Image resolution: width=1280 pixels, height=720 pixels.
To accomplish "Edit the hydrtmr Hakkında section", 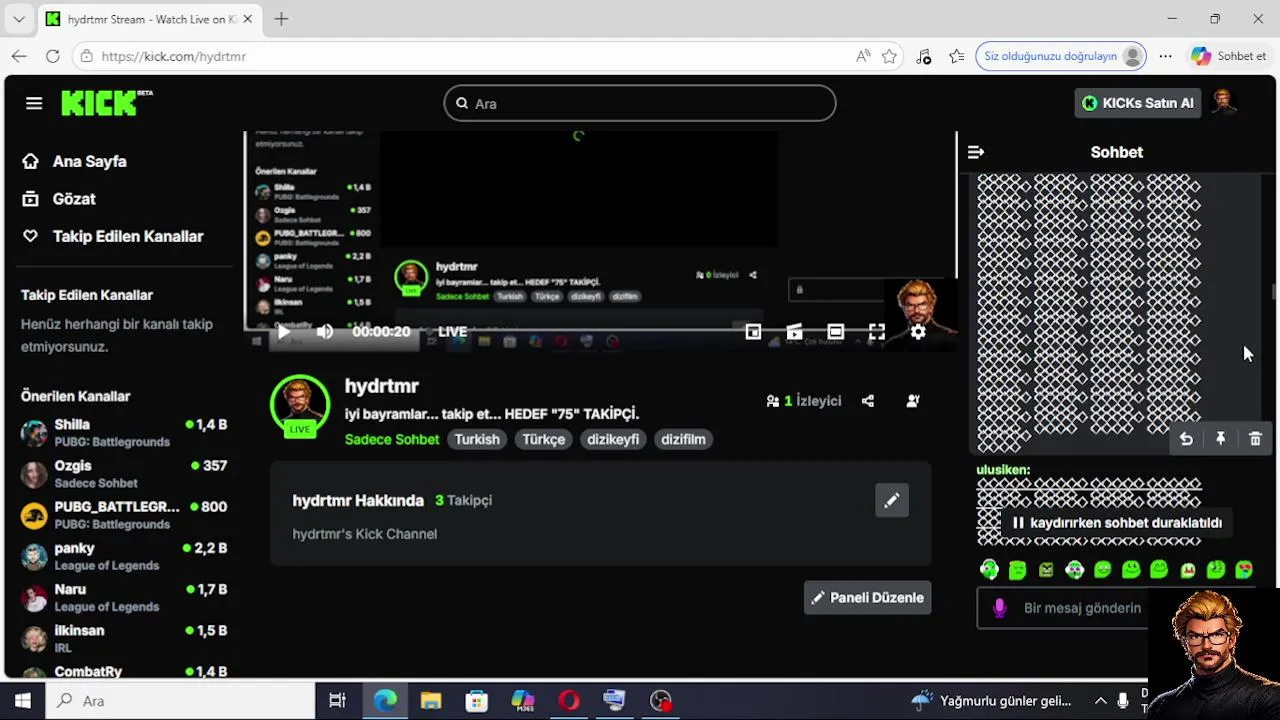I will [892, 500].
